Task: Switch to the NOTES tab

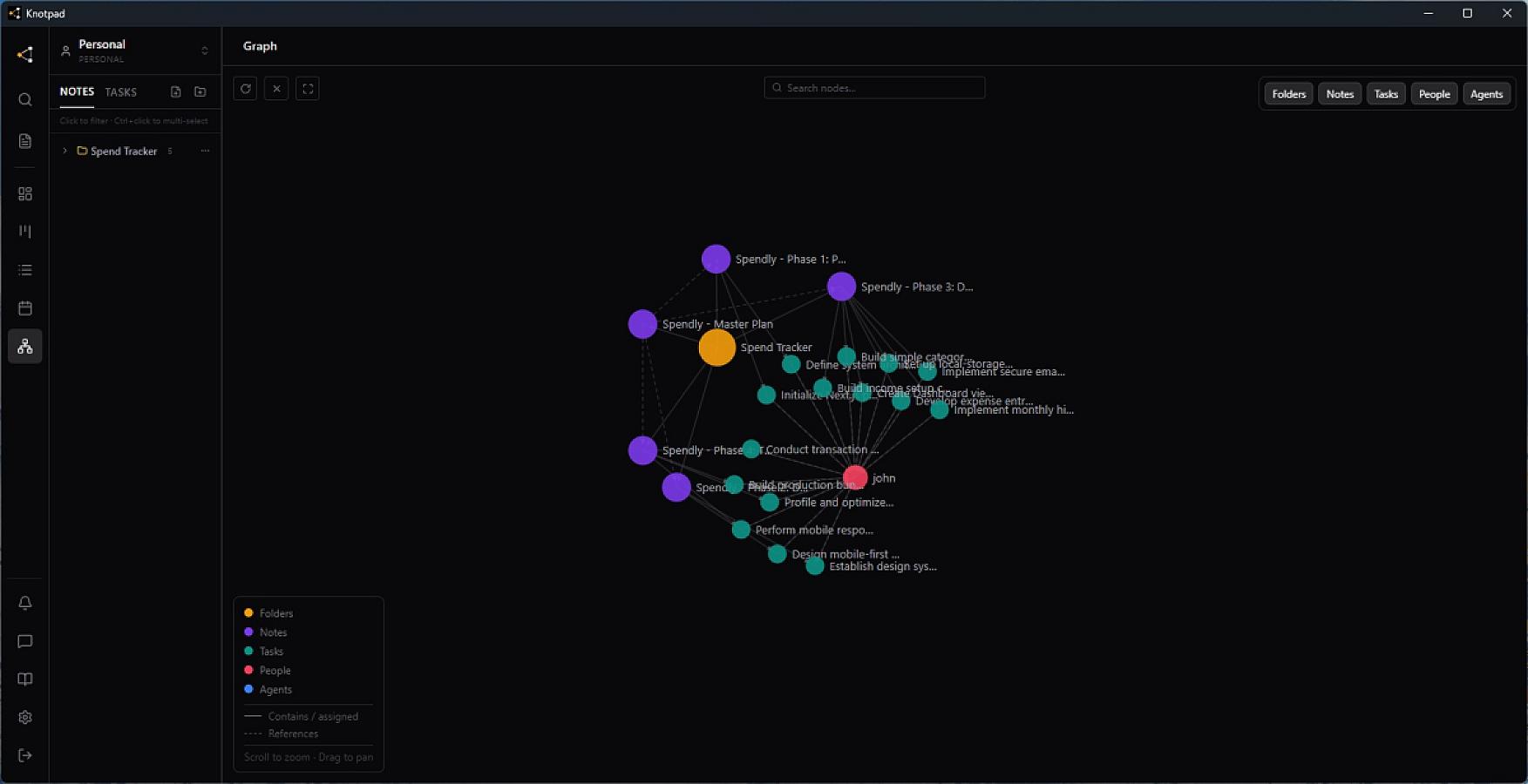Action: click(77, 91)
